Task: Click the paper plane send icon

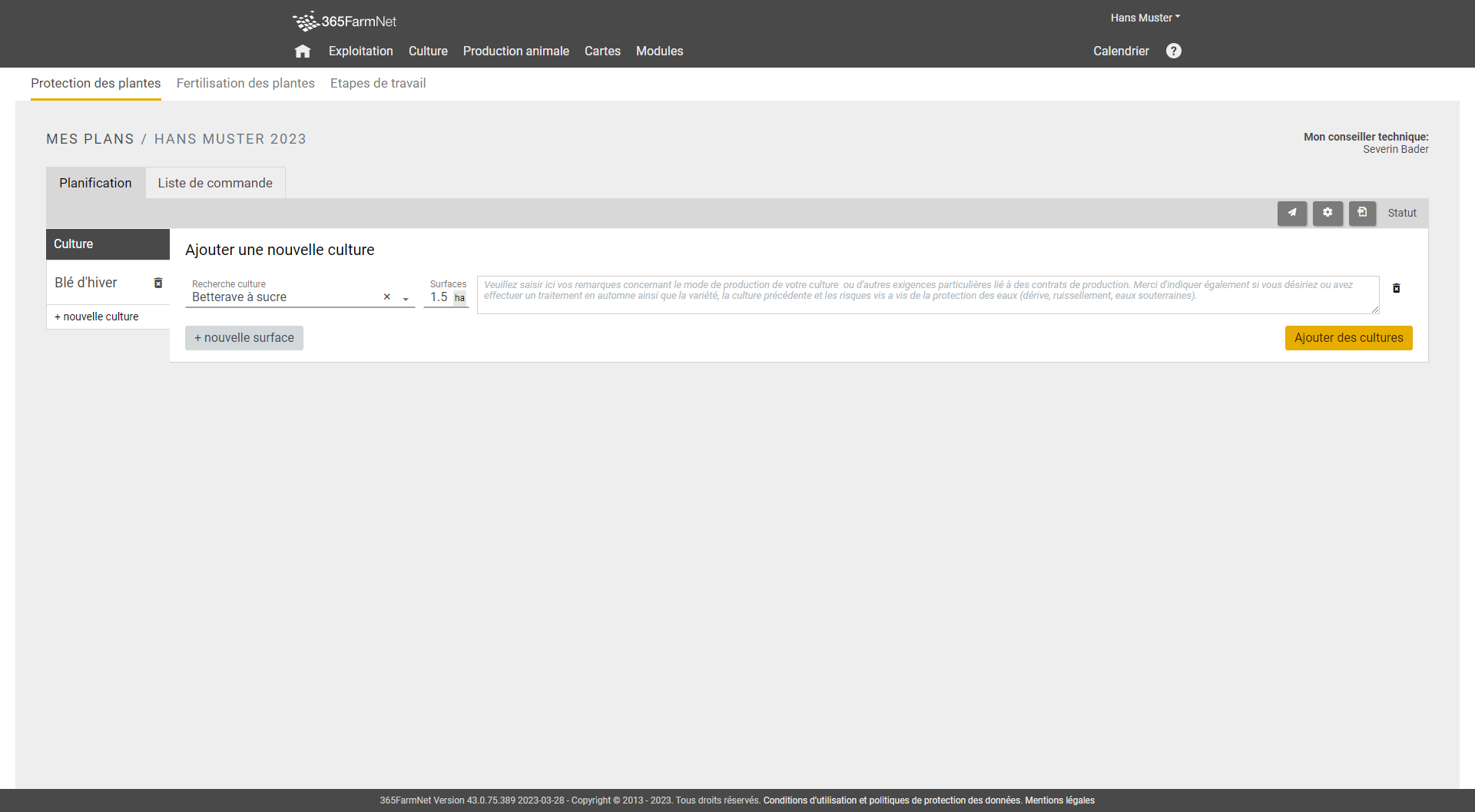Action: pos(1291,213)
